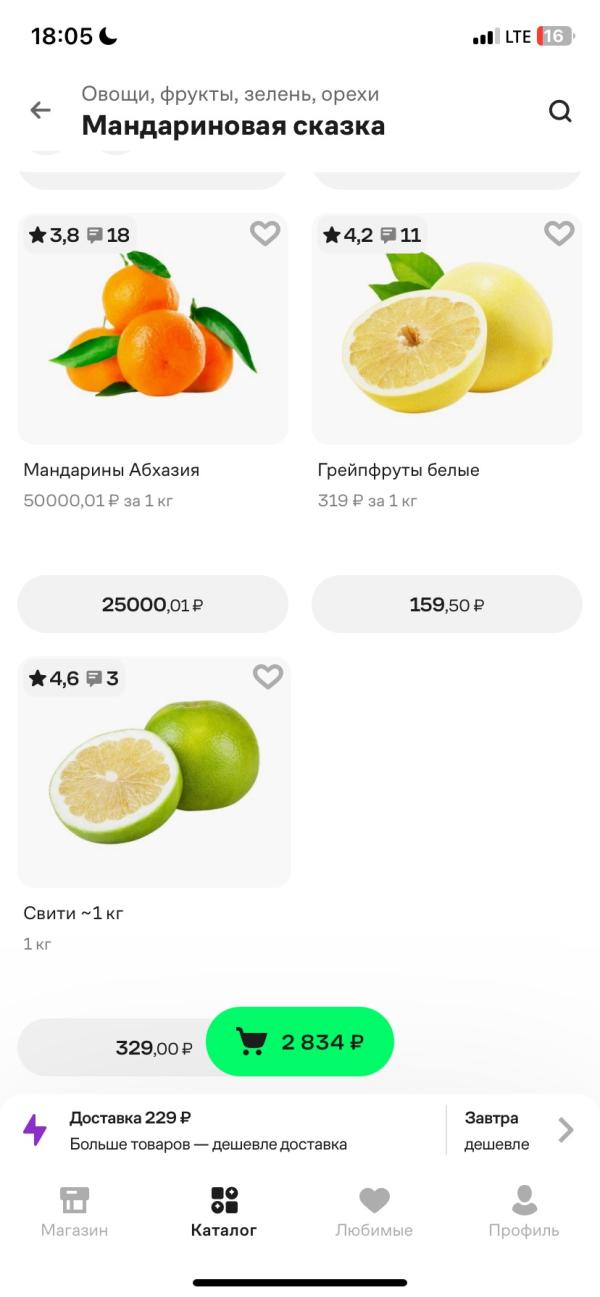Switch to the Каталог tab
Screen dimensions: 600x1297
click(x=224, y=1211)
